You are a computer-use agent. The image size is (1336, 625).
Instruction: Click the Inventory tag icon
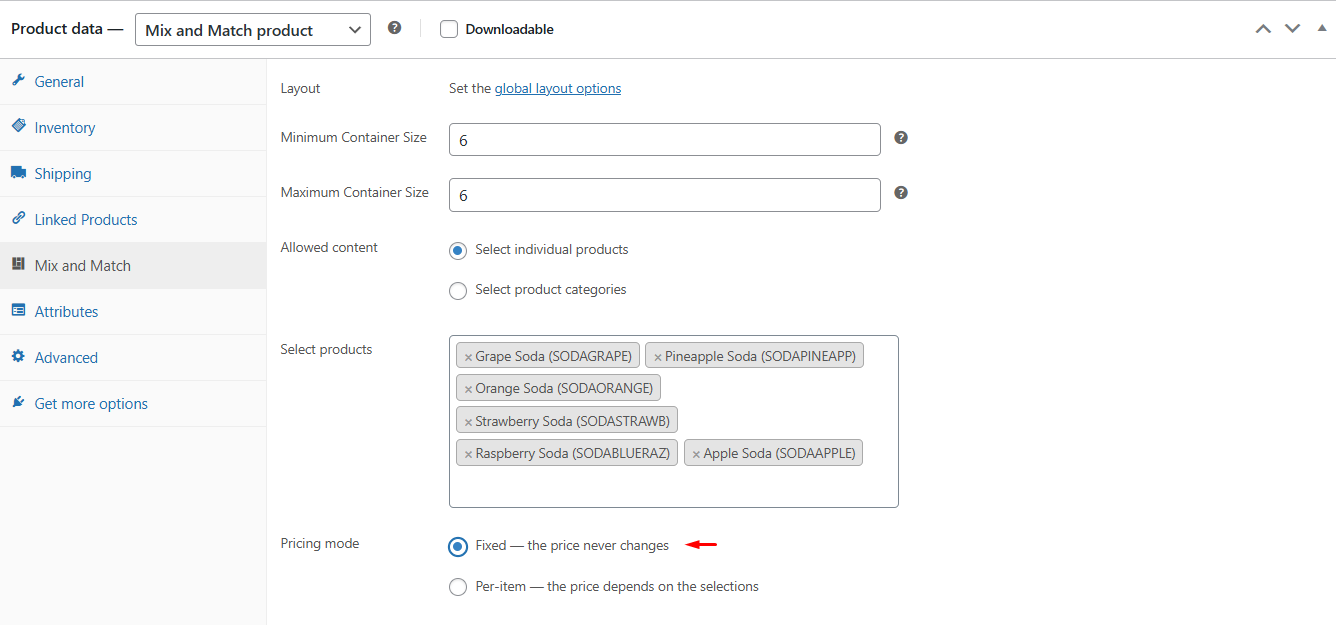[x=18, y=127]
